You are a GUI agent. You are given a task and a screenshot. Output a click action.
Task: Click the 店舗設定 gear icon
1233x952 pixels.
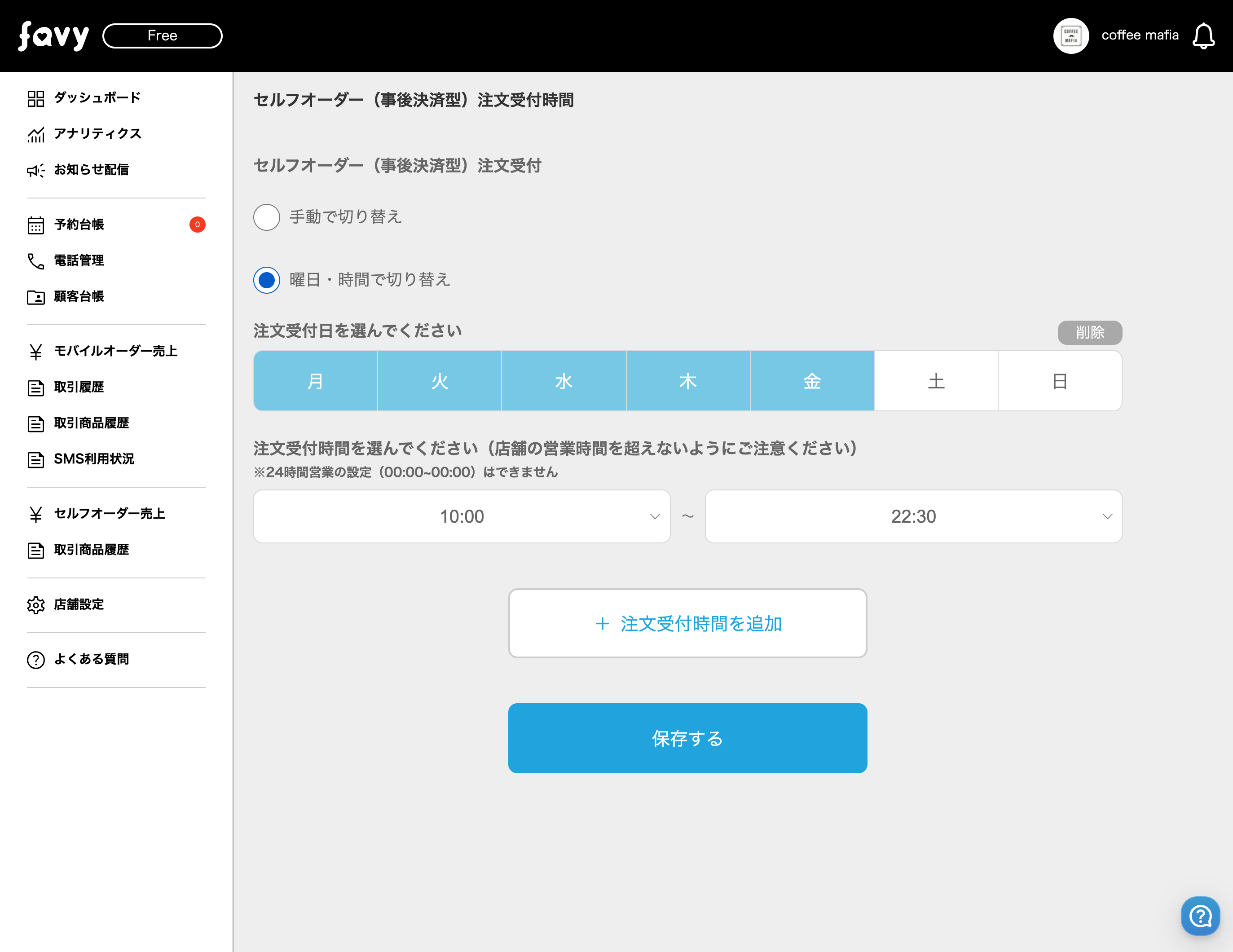[x=35, y=605]
